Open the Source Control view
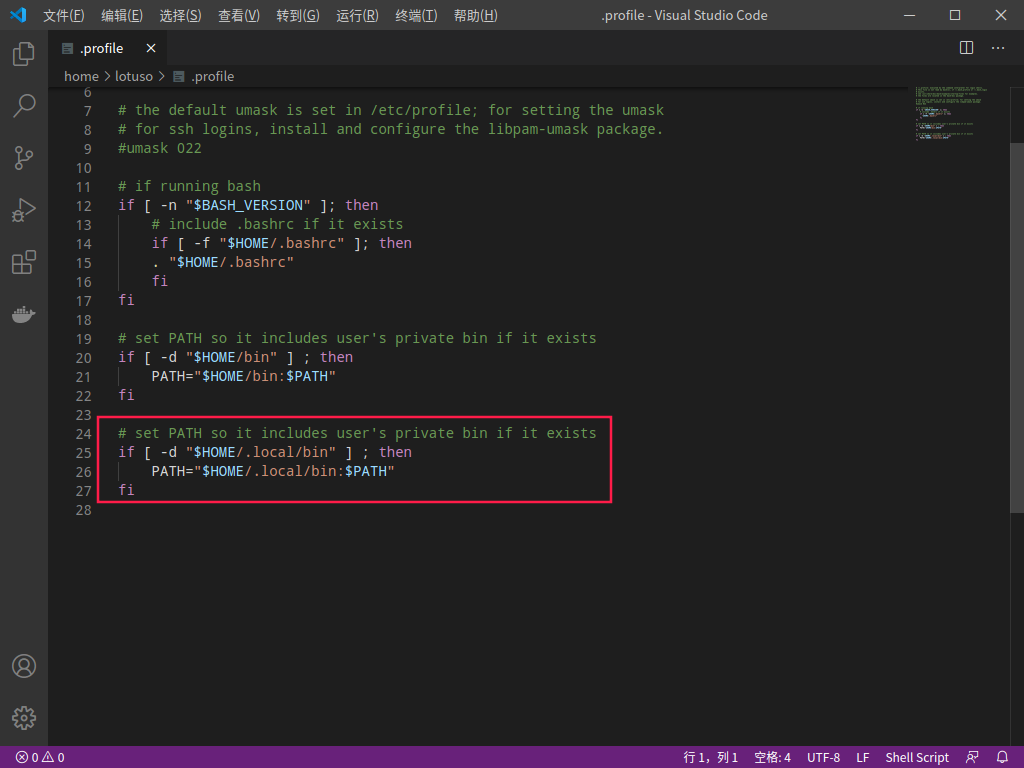Screen dimensions: 1024x768 (24, 158)
